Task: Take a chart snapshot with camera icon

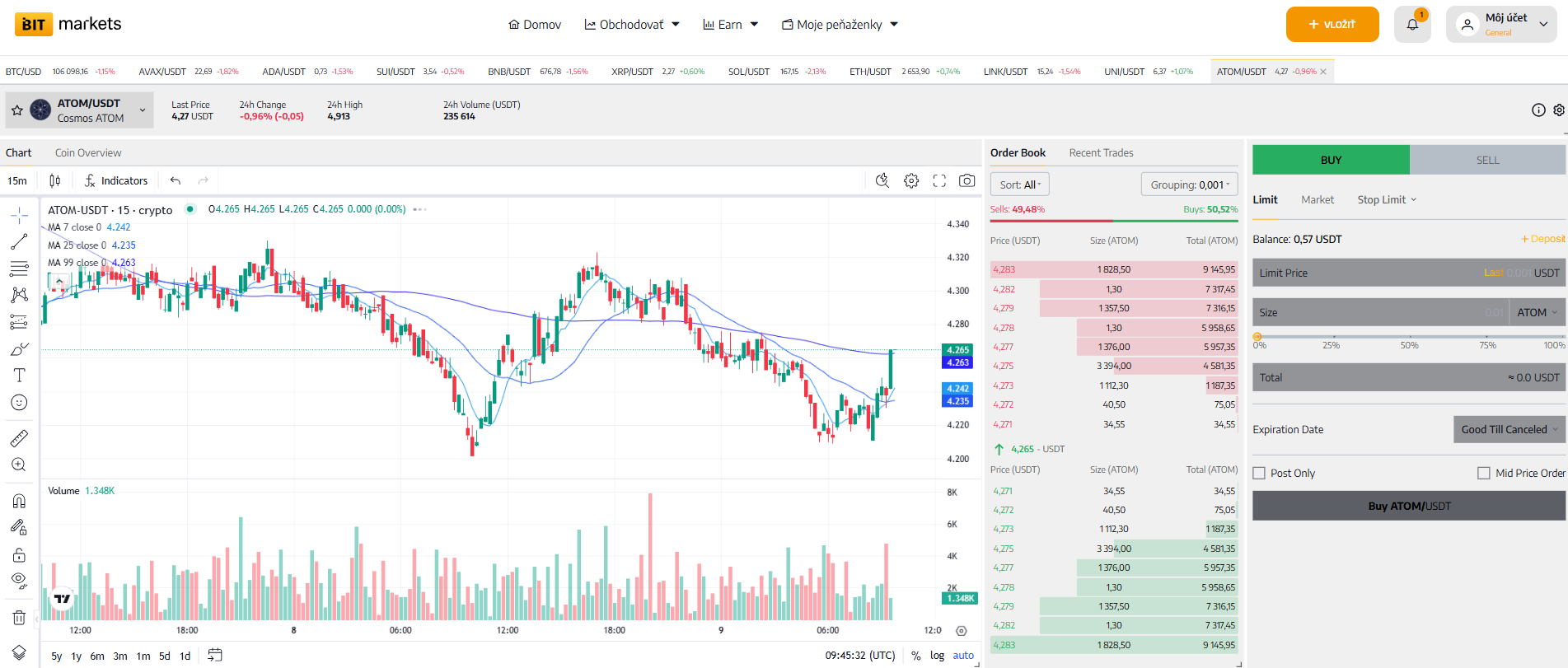Action: (967, 181)
